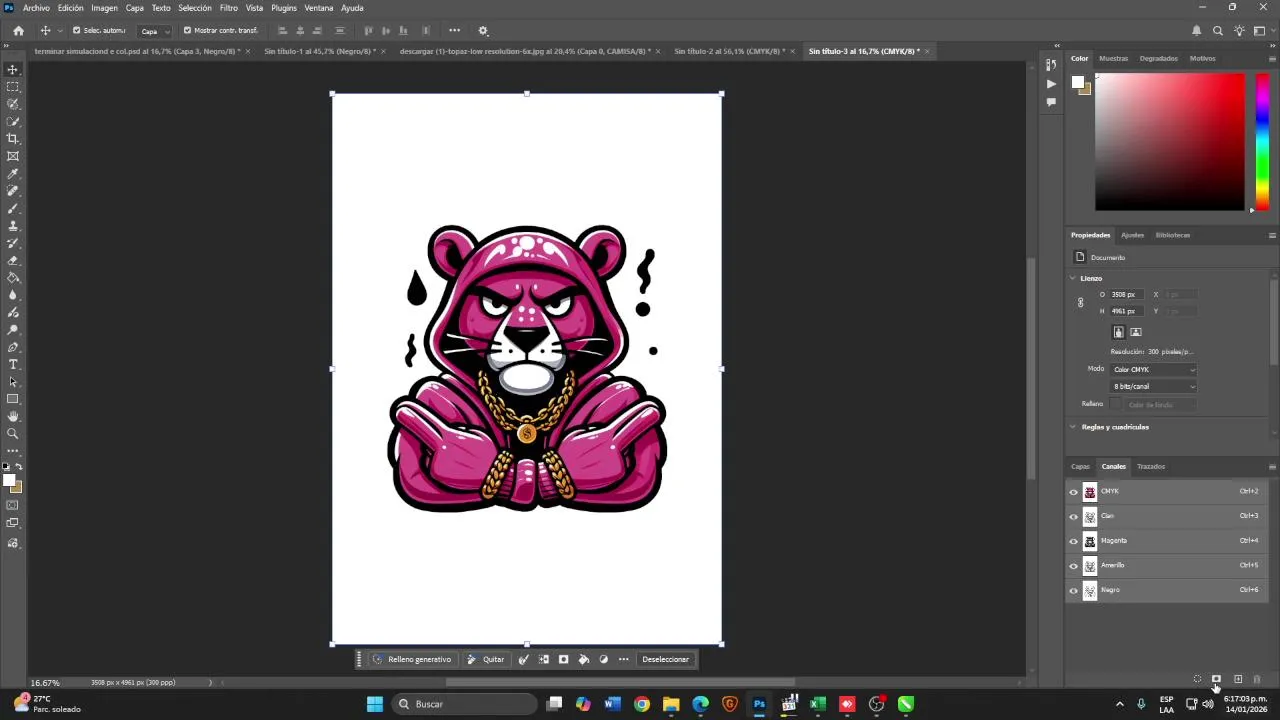Open Color panel flyout menu
Screen dimensions: 1280x720
(1272, 58)
